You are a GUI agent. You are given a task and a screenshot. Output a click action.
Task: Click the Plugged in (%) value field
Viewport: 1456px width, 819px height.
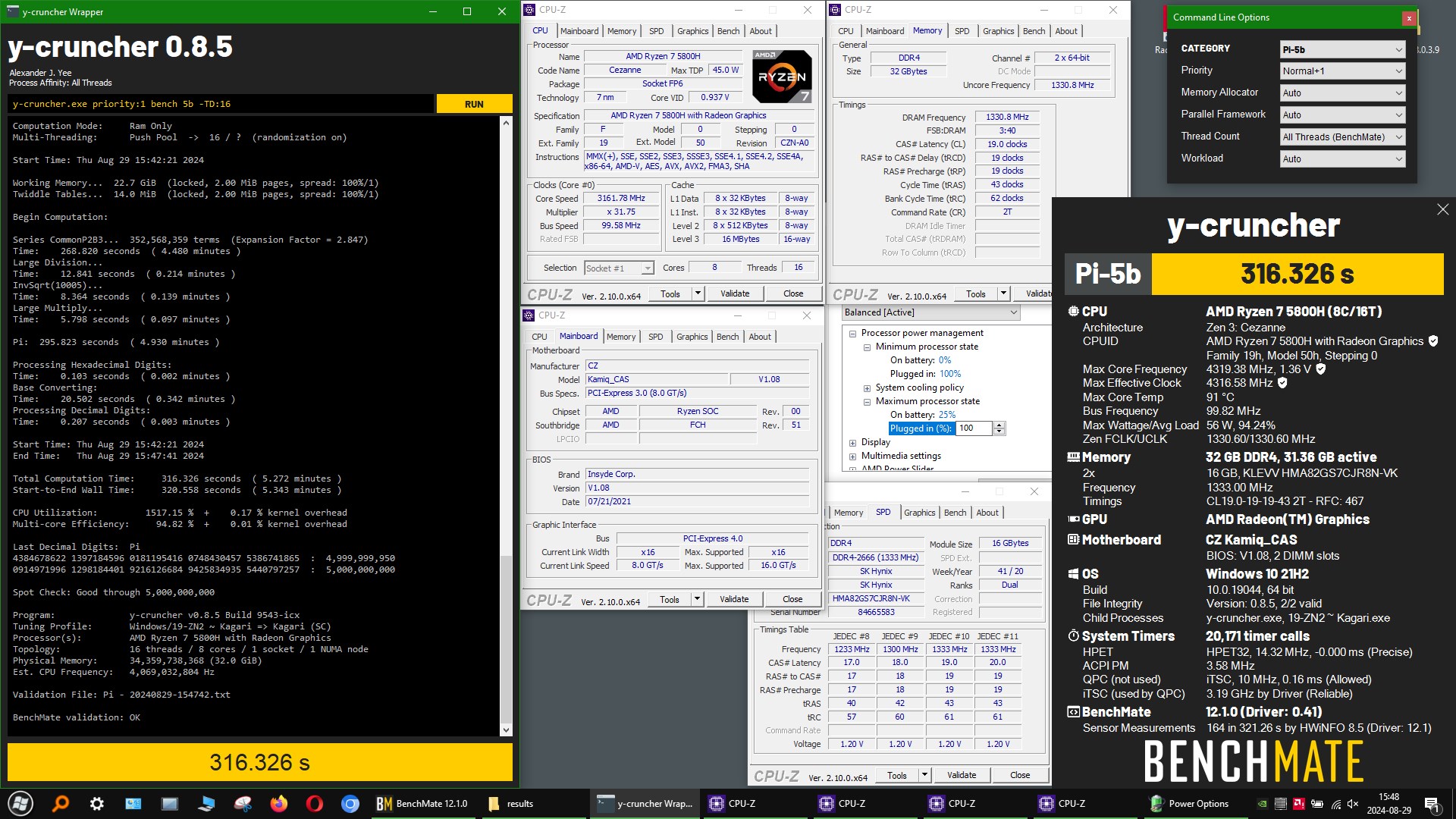point(974,428)
